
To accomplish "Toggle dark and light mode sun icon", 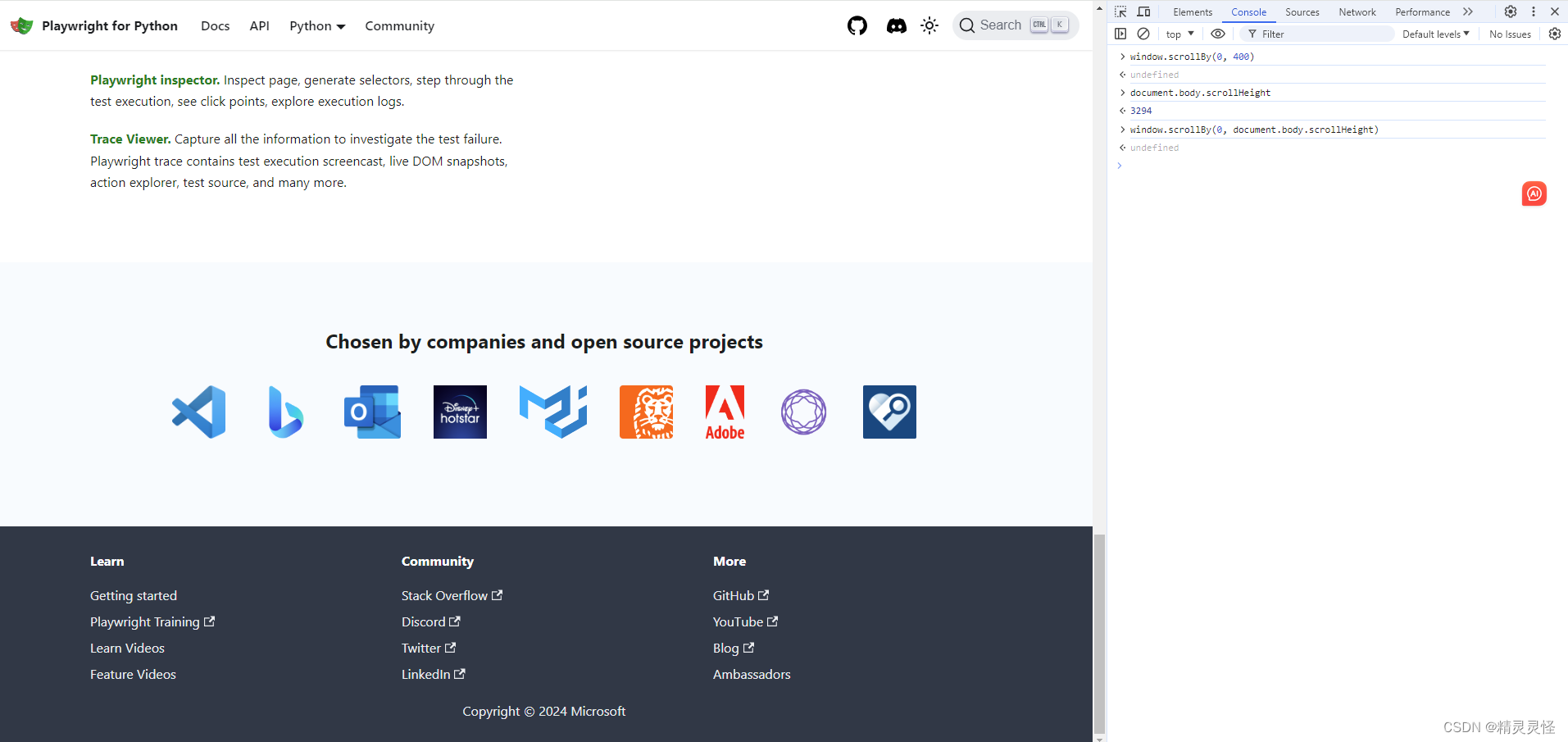I will 929,25.
